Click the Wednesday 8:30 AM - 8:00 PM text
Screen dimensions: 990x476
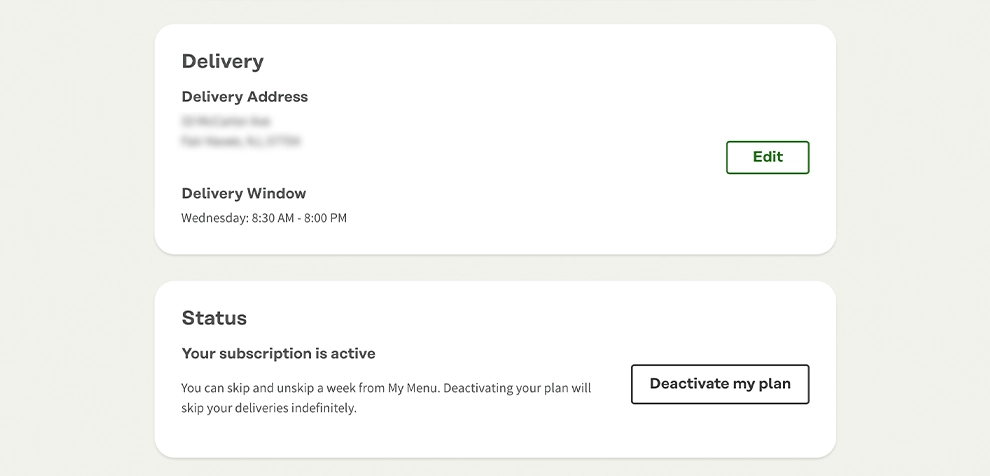[264, 218]
